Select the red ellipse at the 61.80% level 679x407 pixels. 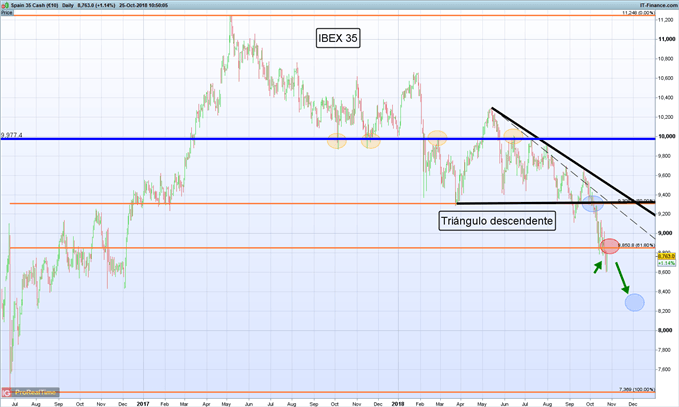610,246
